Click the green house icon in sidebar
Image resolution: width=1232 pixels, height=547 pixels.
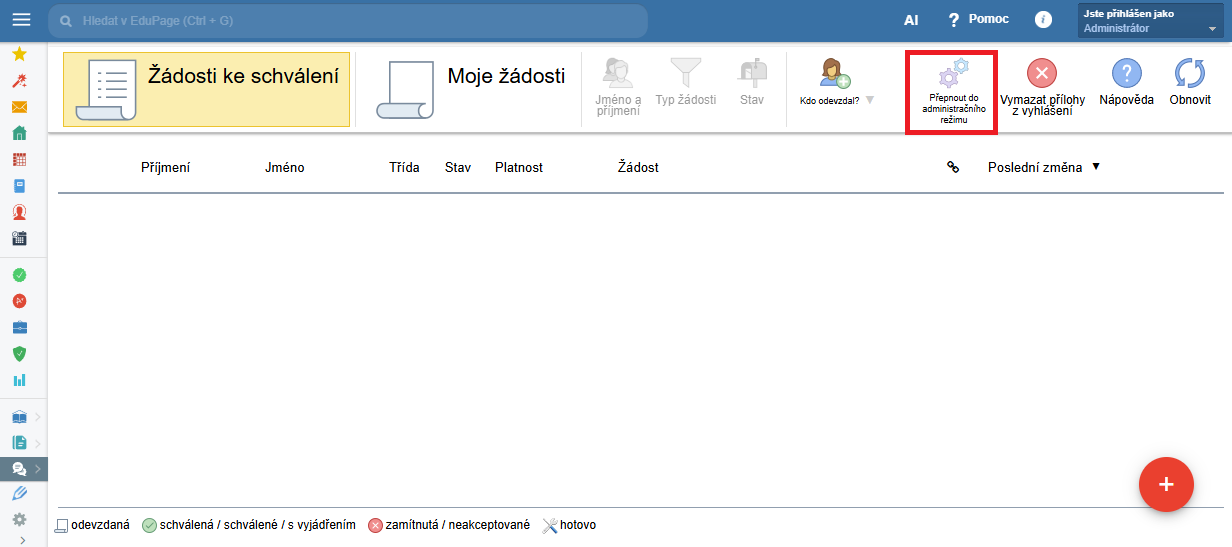point(19,133)
